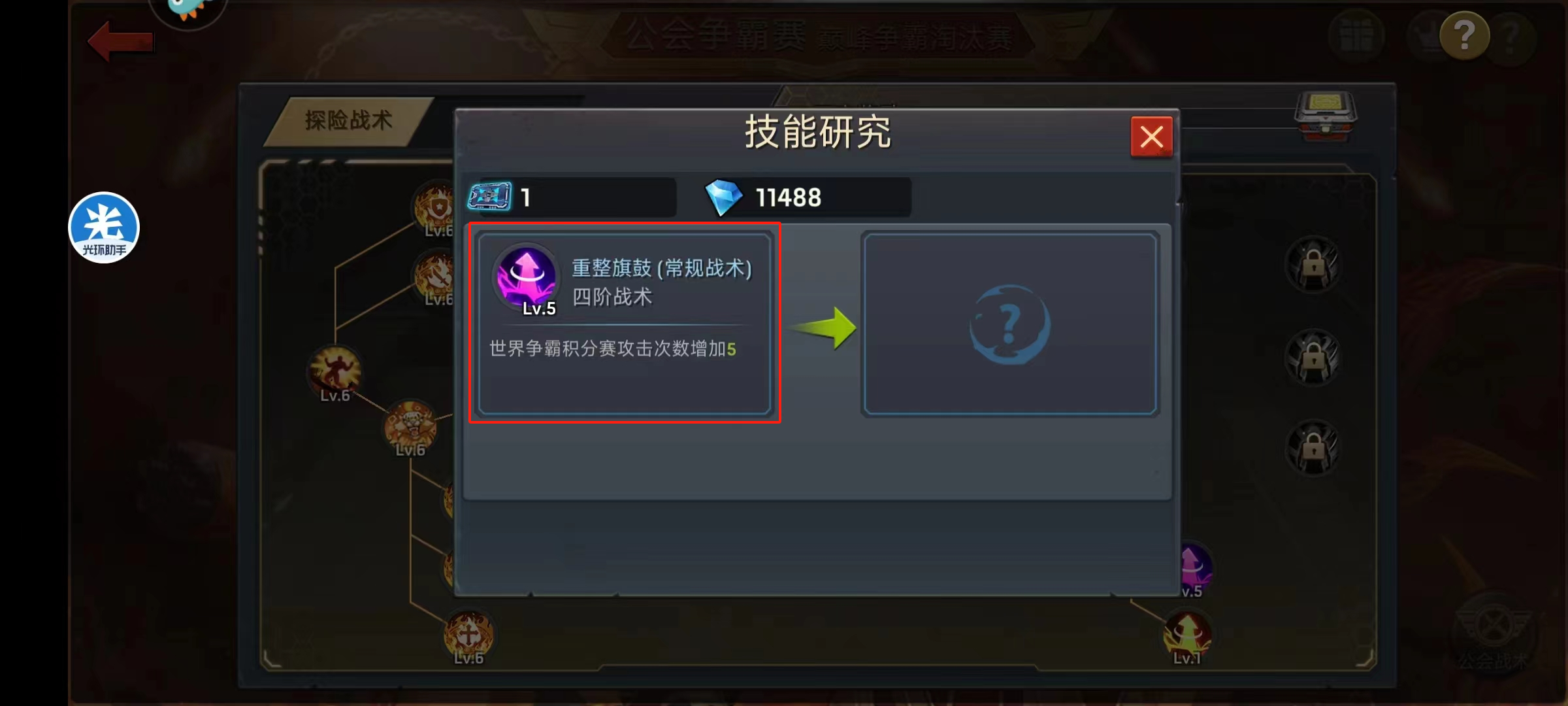Open the 公会战术 button
This screenshot has width=1568, height=706.
1494,635
